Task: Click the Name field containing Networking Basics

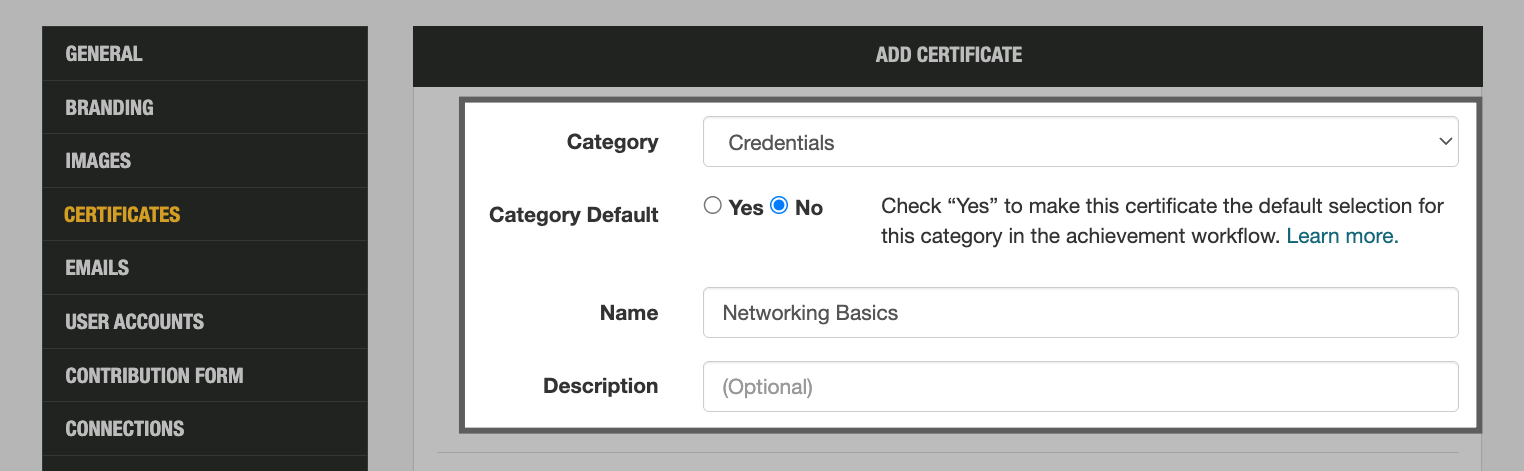Action: pyautogui.click(x=1080, y=313)
